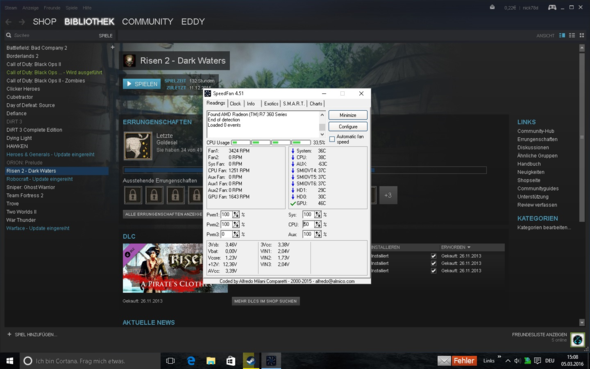Screen dimensions: 590x369
Task: Uncheck the second DLC installed checkbox
Action: tap(433, 263)
